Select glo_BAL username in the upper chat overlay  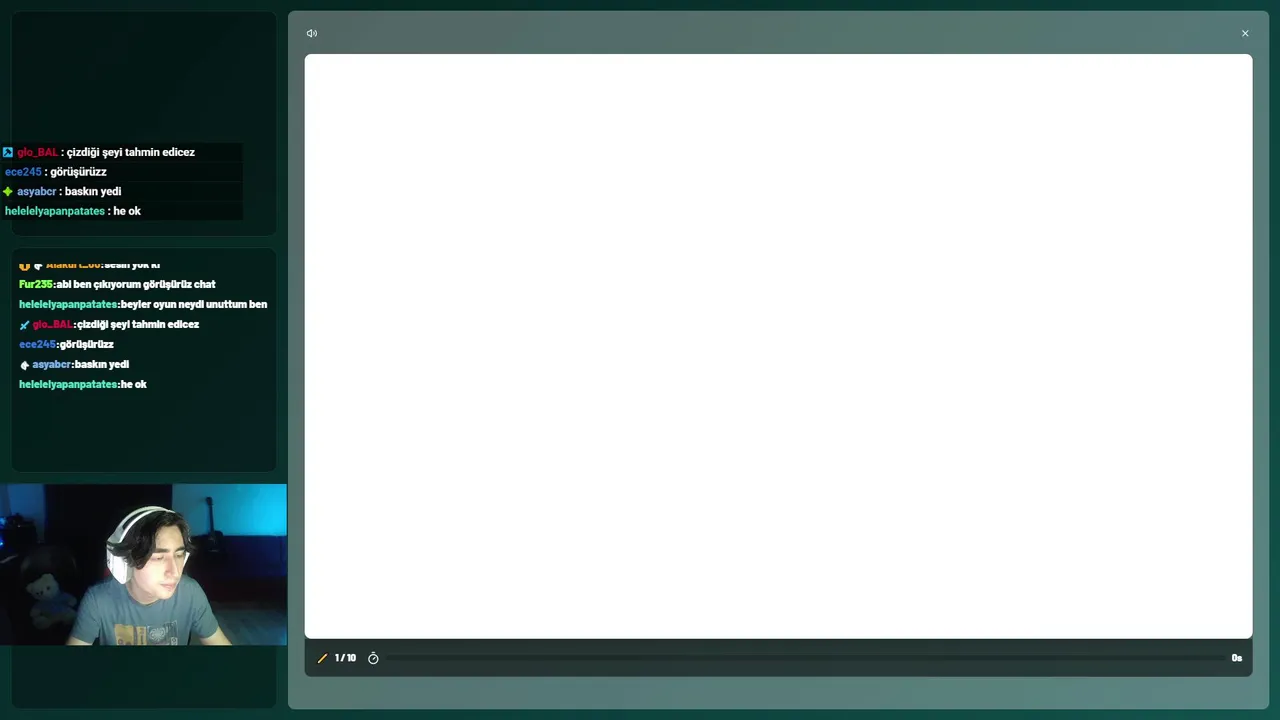click(37, 152)
